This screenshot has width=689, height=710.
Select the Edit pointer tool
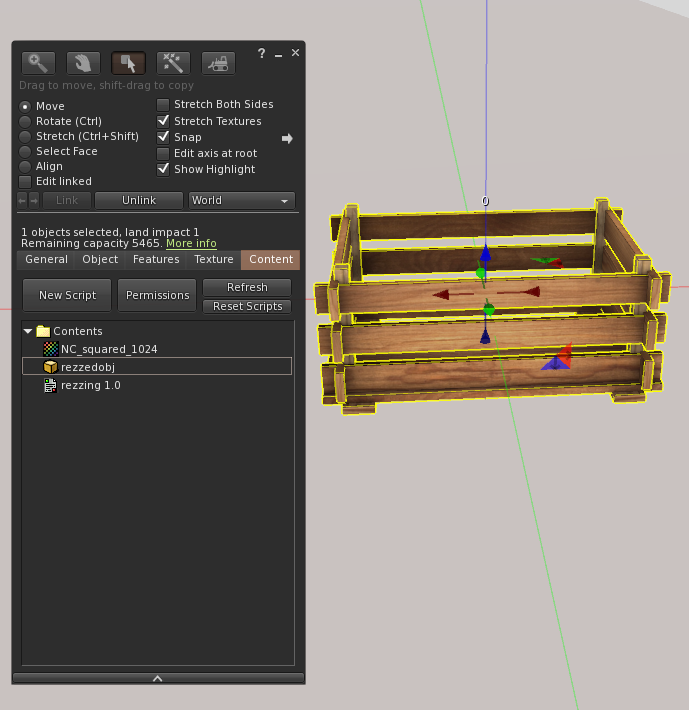(x=128, y=63)
